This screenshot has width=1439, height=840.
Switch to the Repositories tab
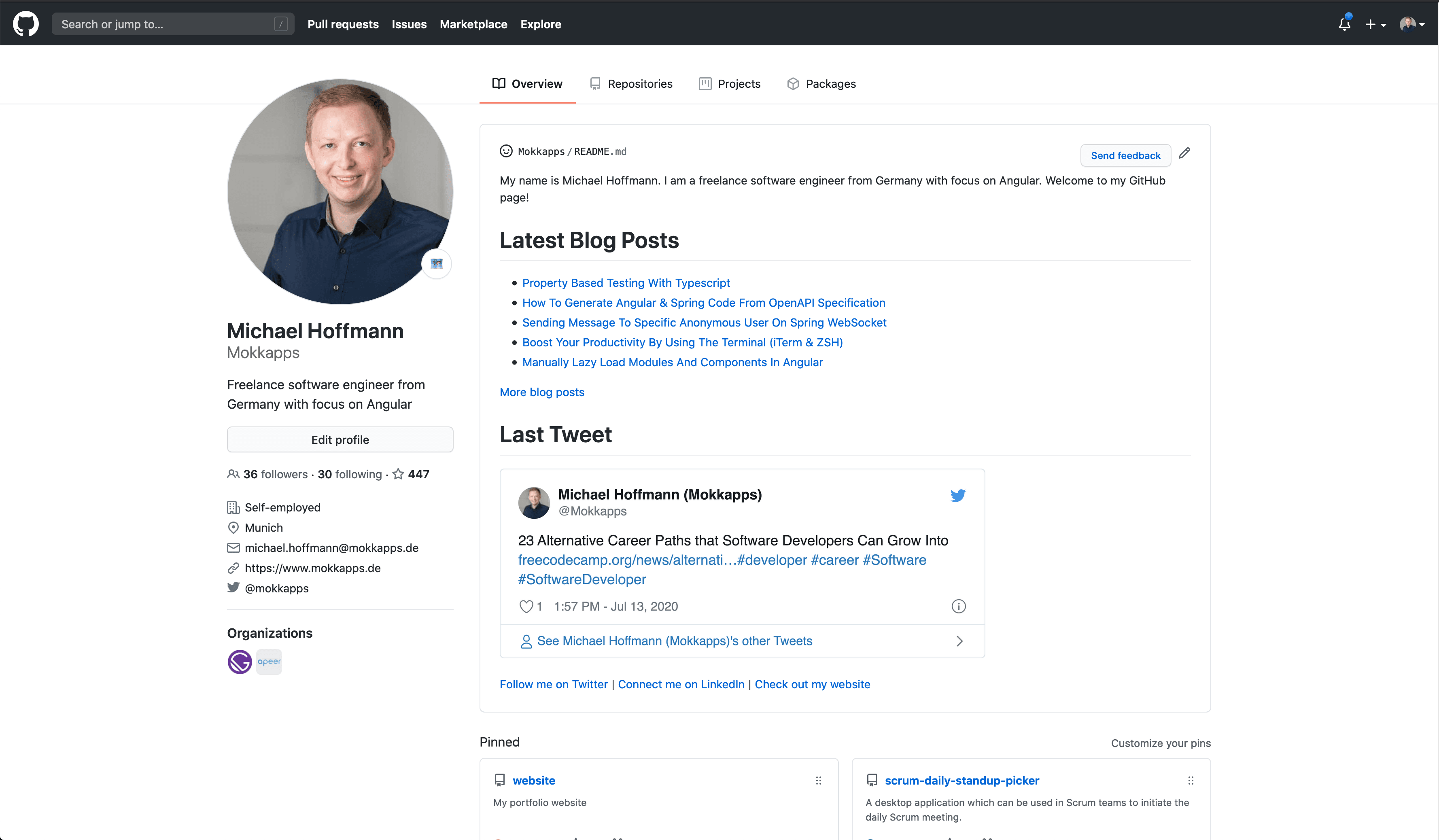640,83
